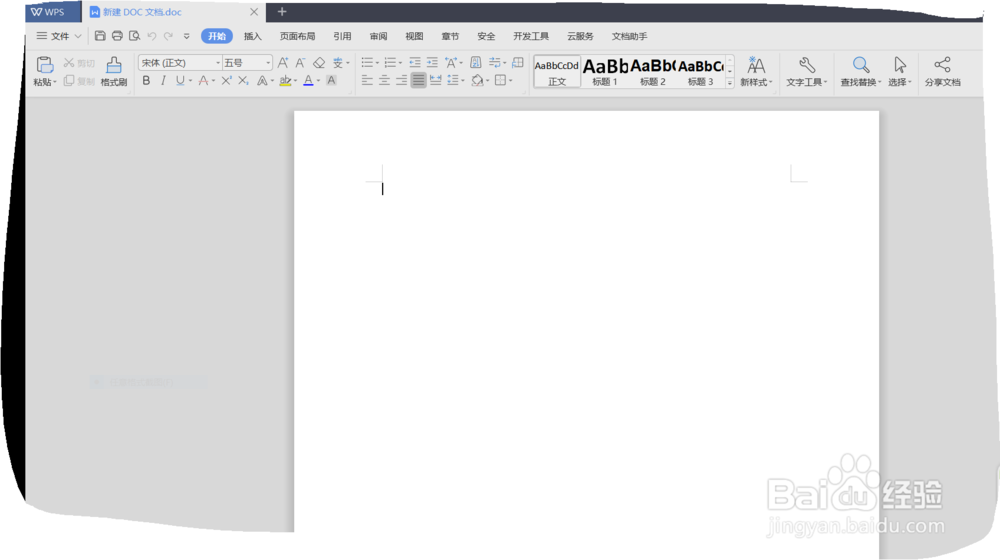Click the Copy (复制) icon
This screenshot has height=560, width=1000.
[x=69, y=80]
